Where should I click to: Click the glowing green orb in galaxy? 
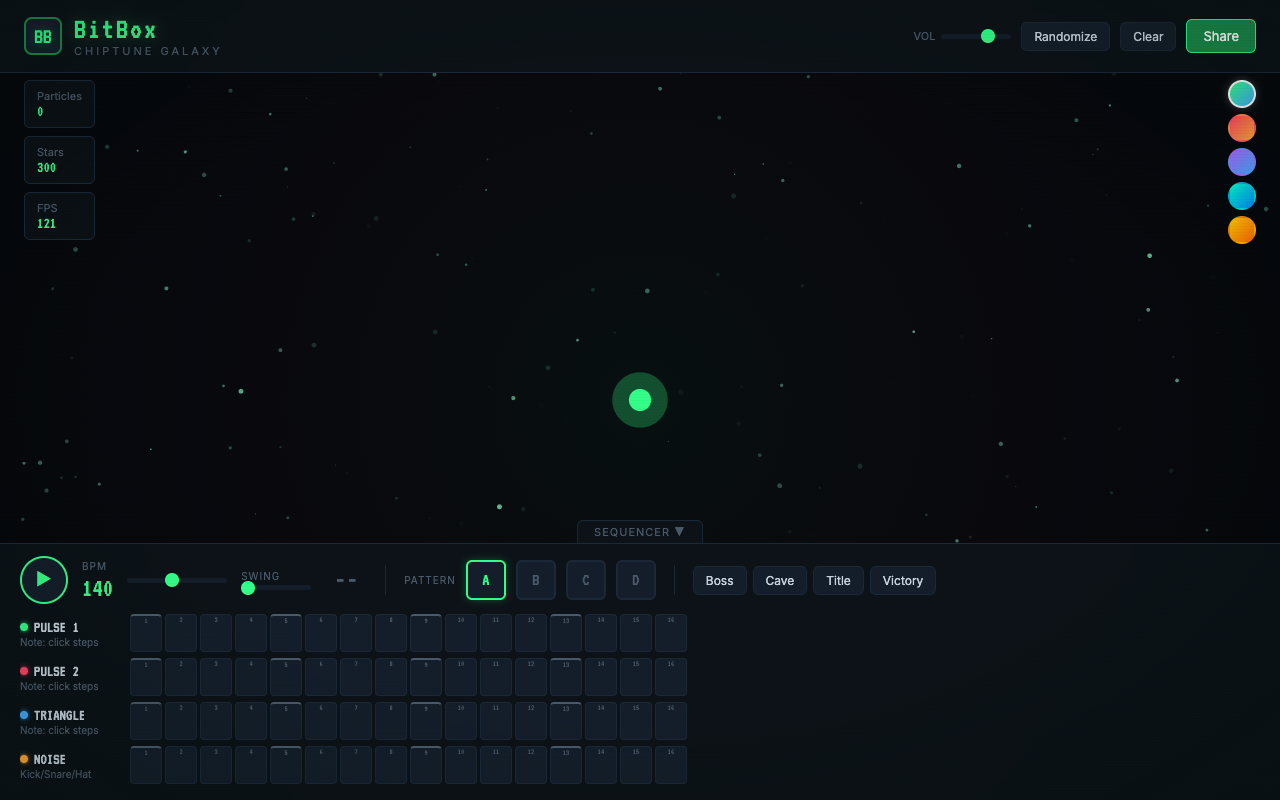[x=640, y=400]
